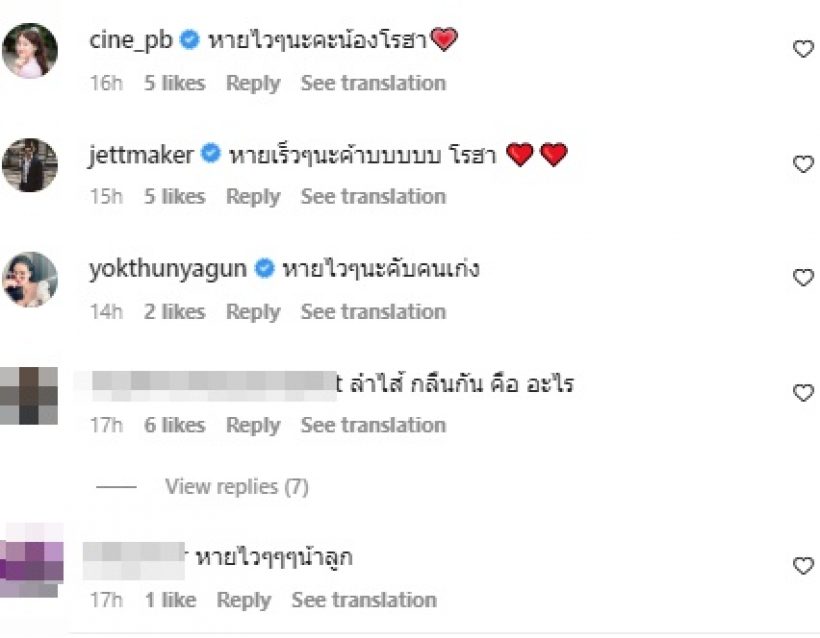Like the cine_pb comment with heart icon
This screenshot has height=638, width=820.
click(803, 49)
